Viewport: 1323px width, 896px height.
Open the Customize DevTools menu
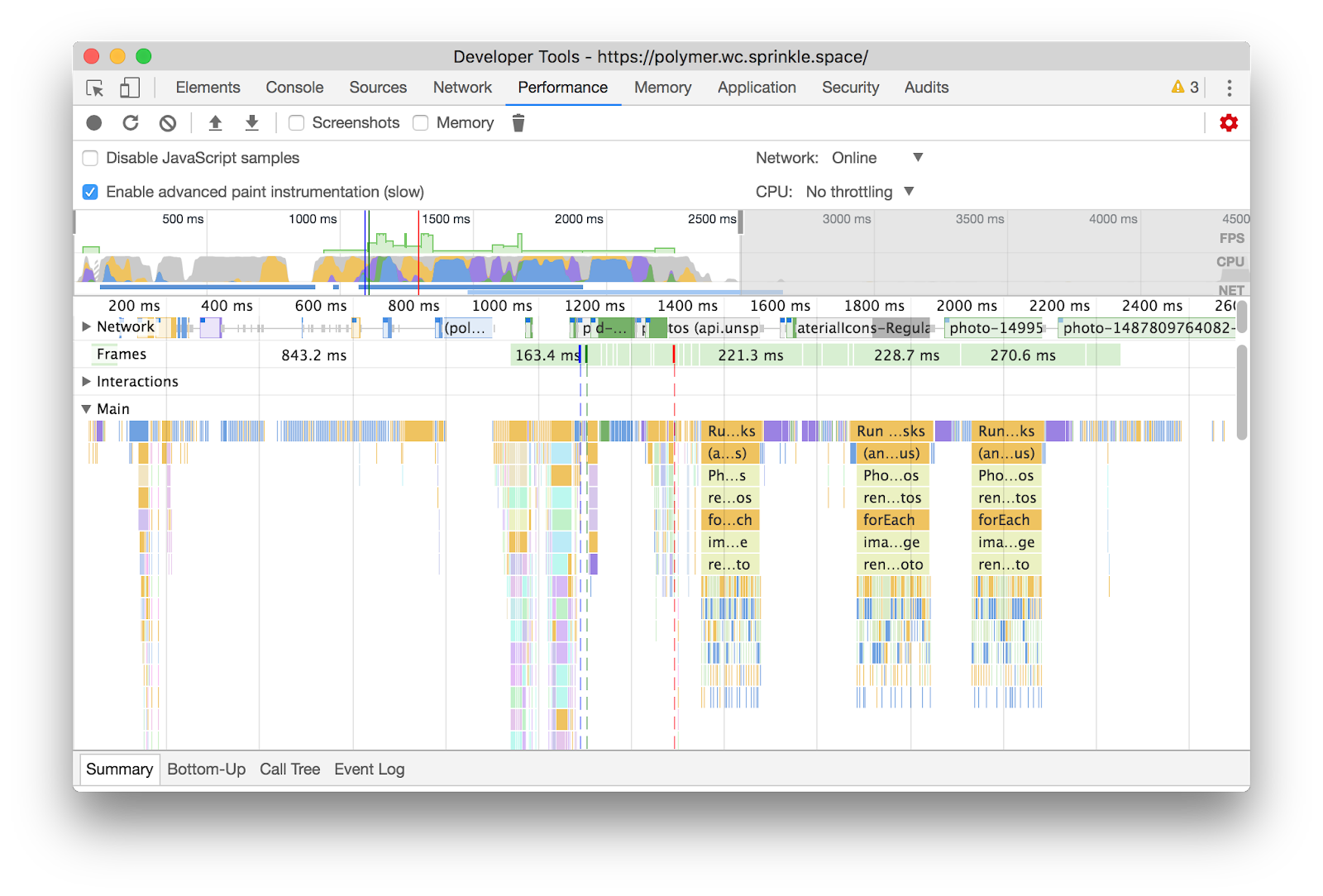pyautogui.click(x=1230, y=88)
